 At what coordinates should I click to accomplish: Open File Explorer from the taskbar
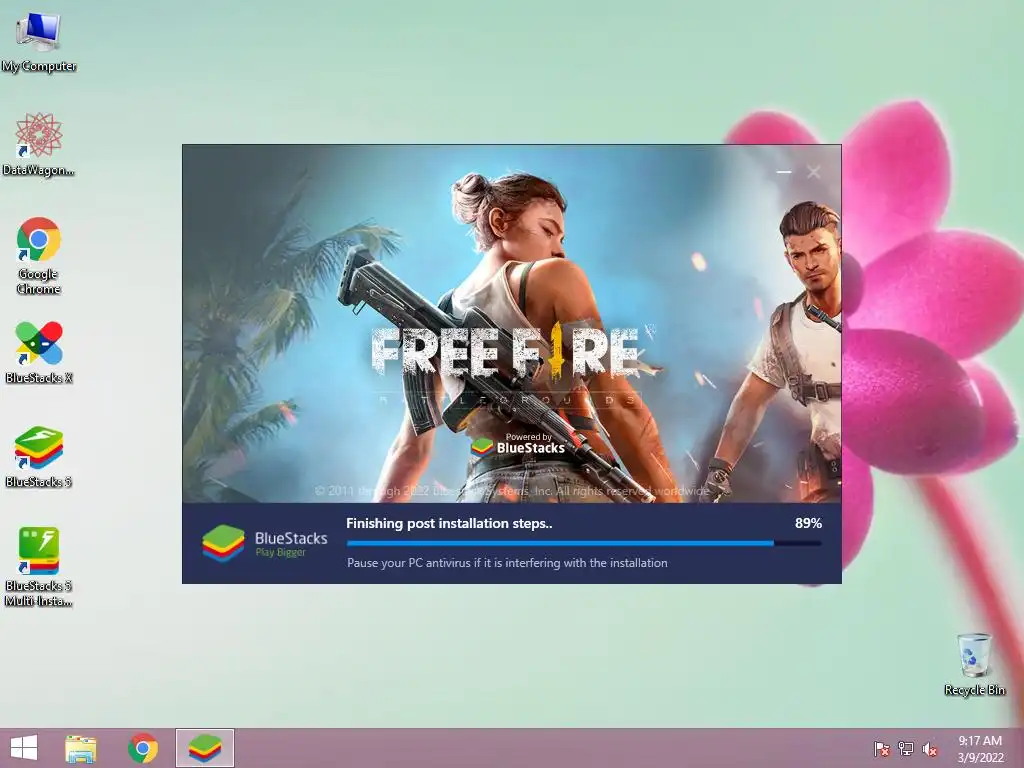(81, 748)
